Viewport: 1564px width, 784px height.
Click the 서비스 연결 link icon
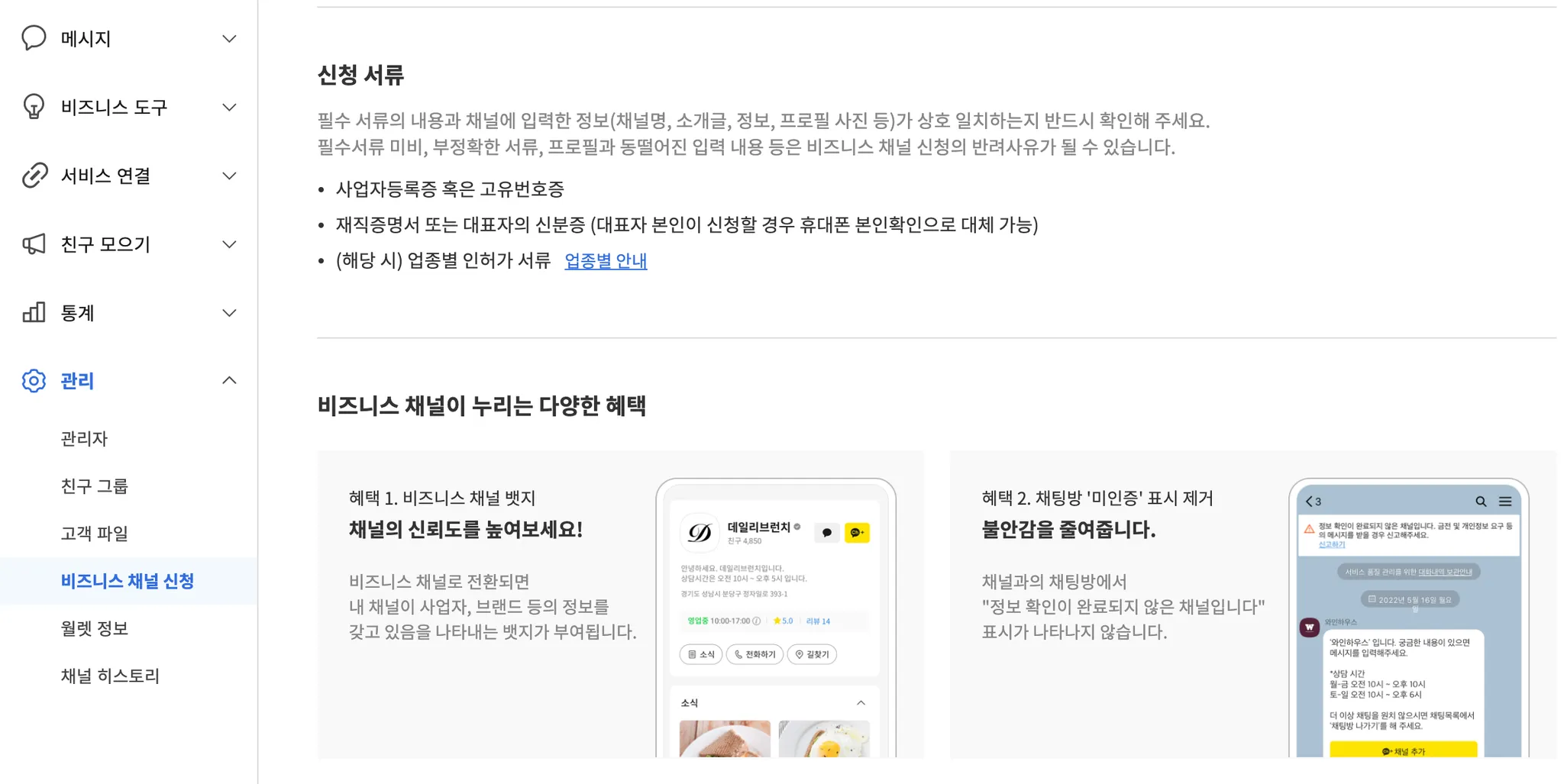[x=34, y=176]
